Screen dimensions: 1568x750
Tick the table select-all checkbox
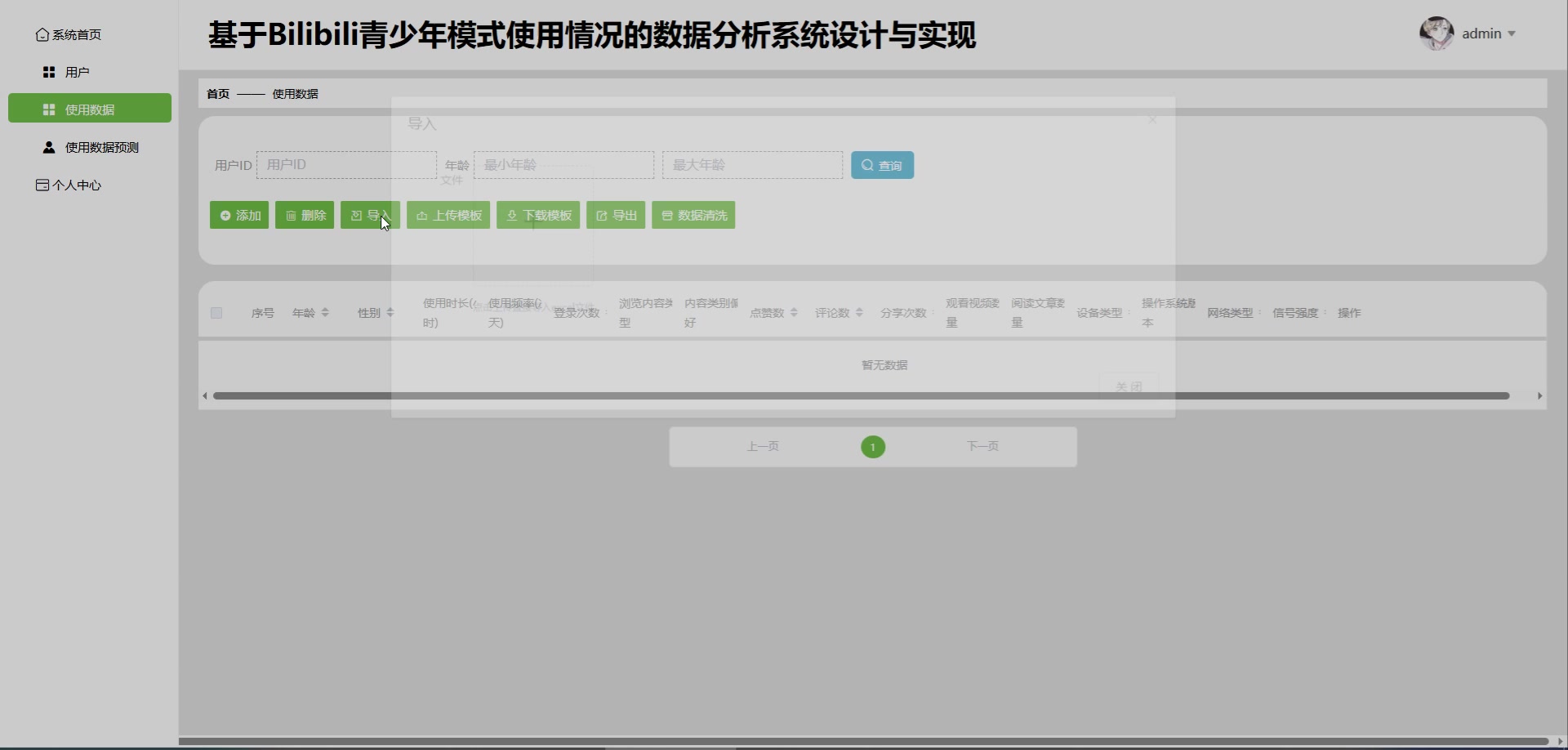point(216,313)
